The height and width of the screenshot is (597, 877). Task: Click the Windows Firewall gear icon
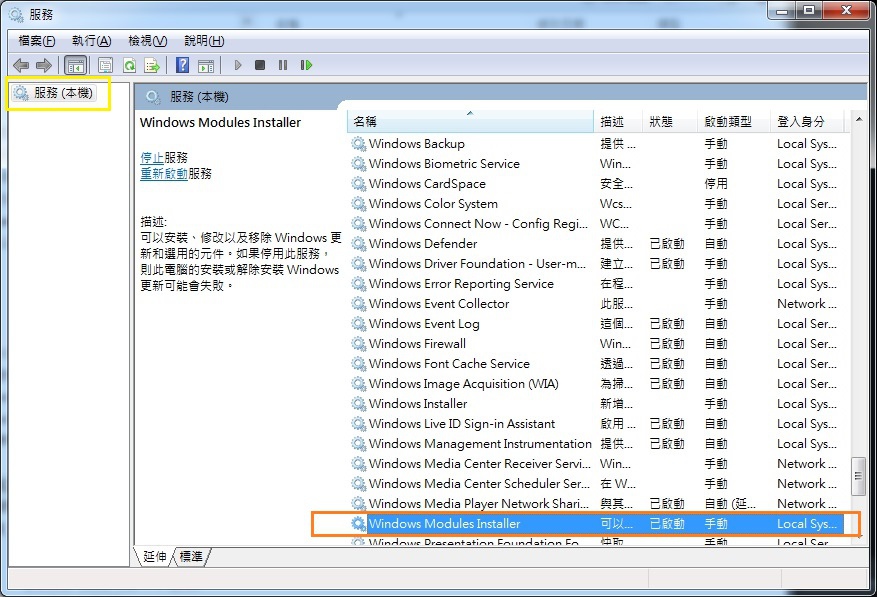click(359, 344)
